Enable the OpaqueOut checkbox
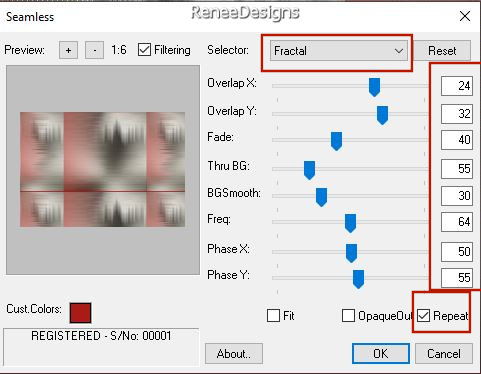 [348, 315]
